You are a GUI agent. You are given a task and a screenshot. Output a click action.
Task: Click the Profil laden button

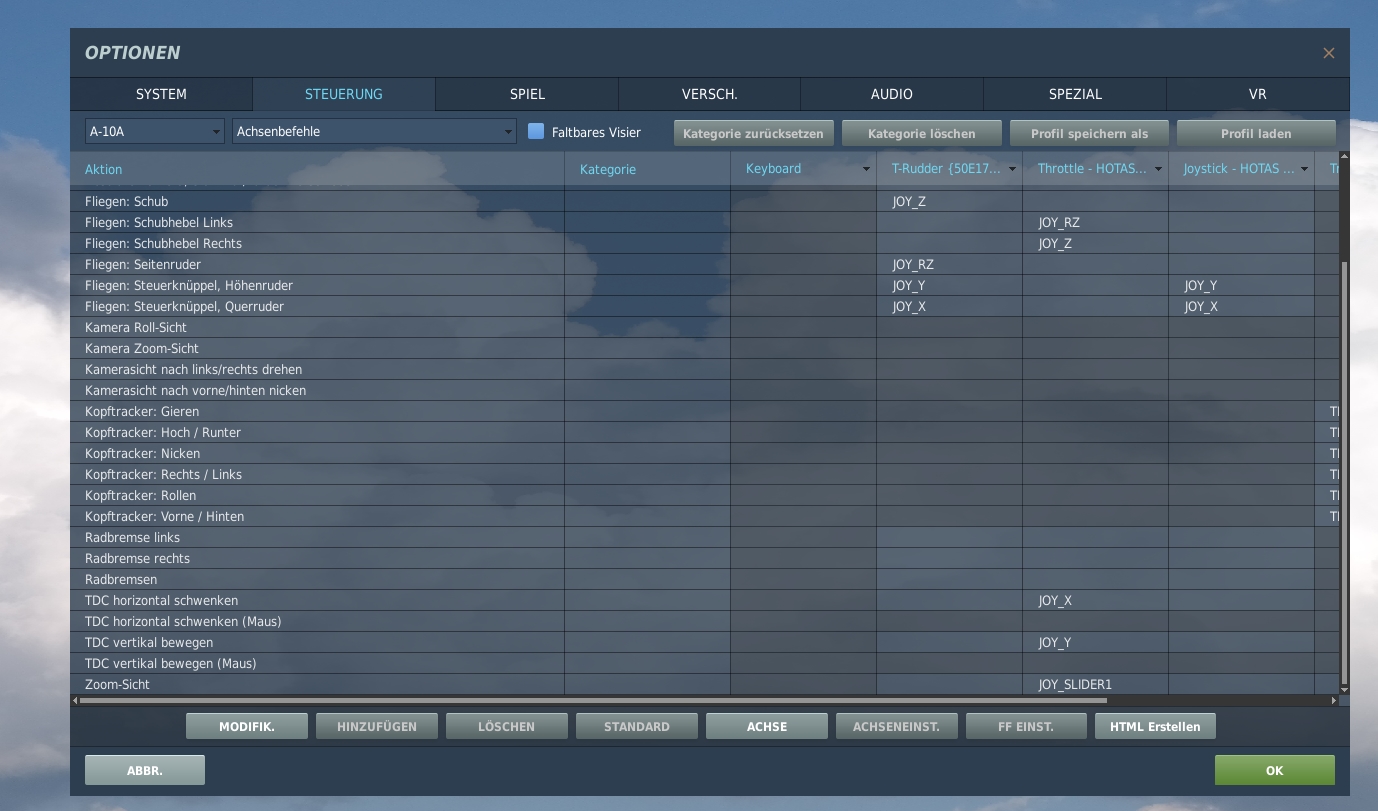point(1256,133)
